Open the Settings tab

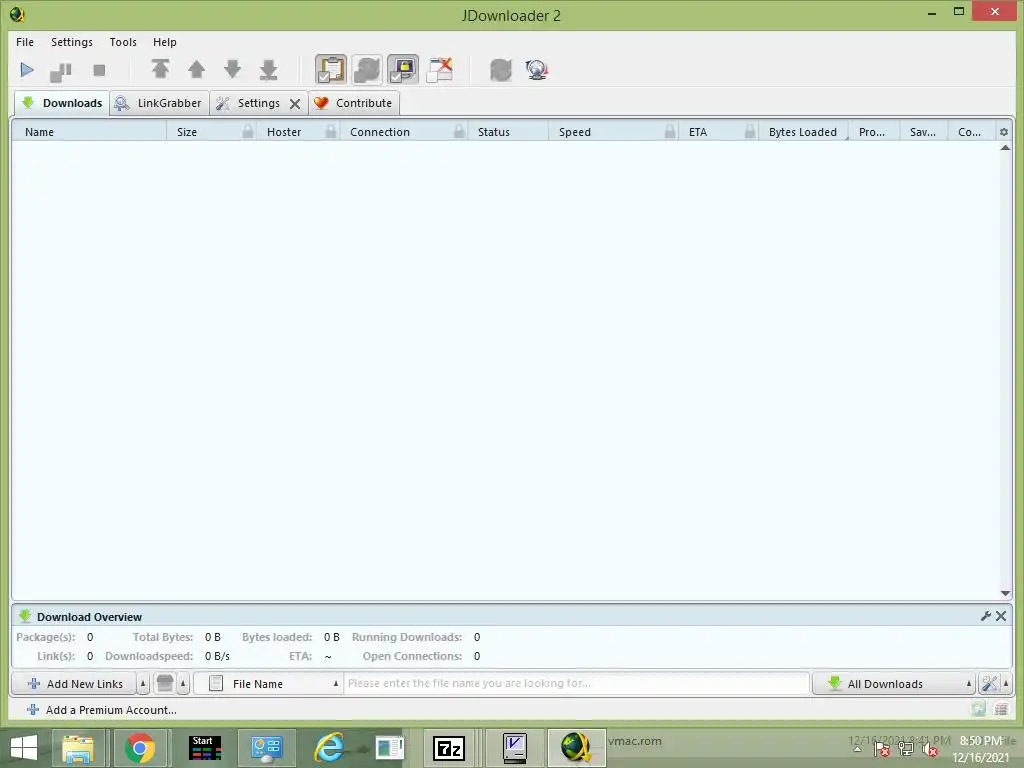[259, 103]
